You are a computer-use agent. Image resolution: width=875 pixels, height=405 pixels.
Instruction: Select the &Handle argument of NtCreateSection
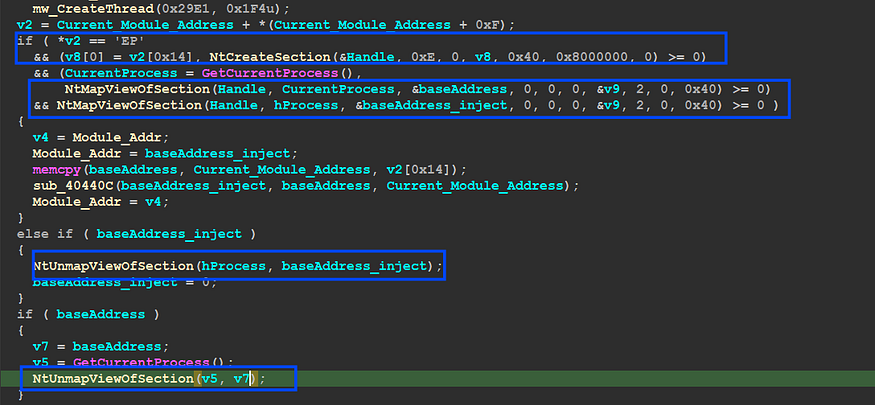point(366,57)
